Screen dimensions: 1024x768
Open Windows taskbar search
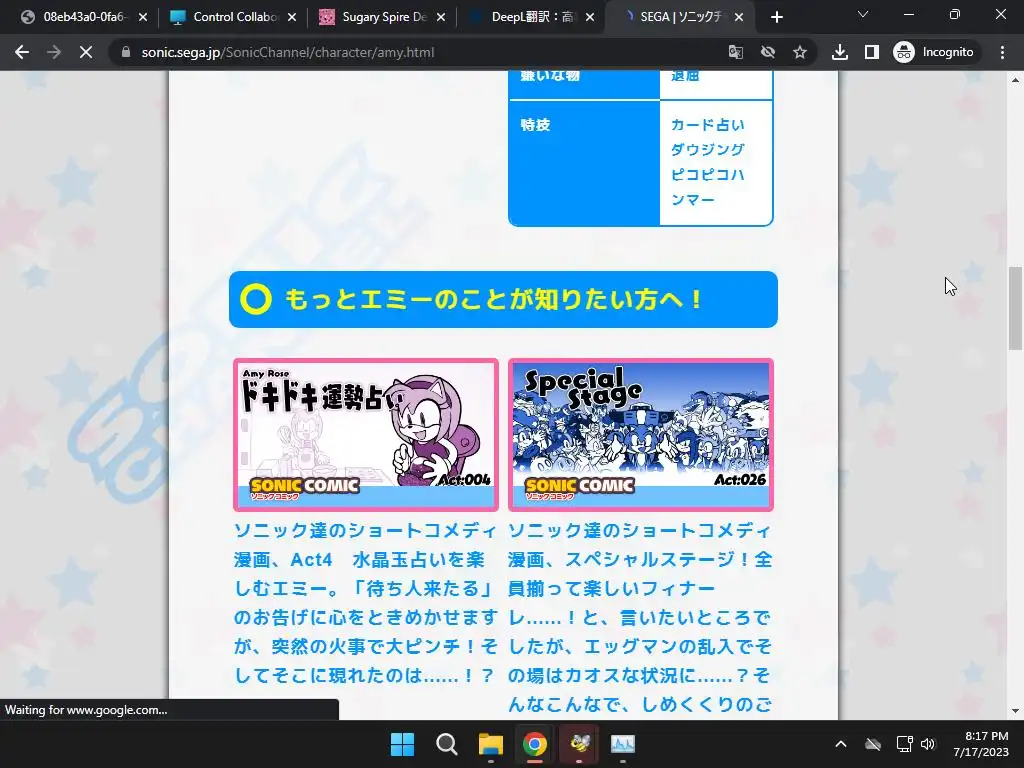(447, 744)
